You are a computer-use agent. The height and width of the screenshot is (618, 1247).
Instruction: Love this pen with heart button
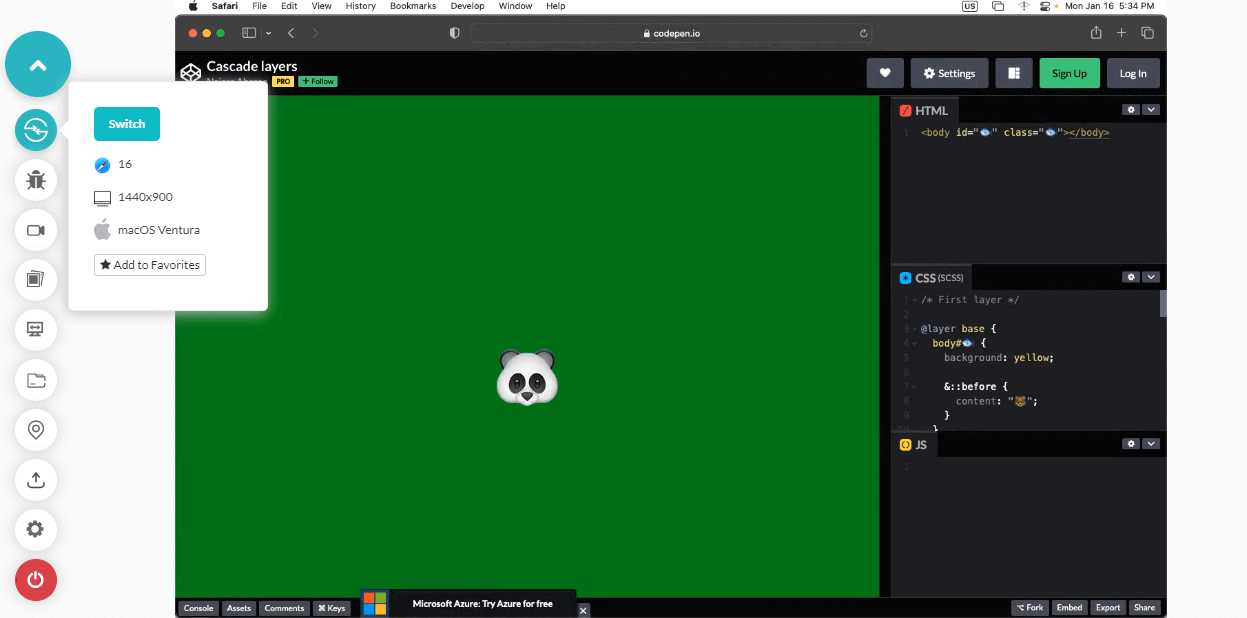tap(885, 73)
